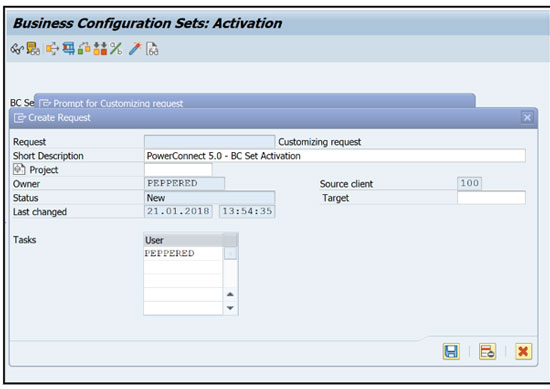Screen dimensions: 550x389
Task: Click the Tasks table down arrow
Action: pyautogui.click(x=230, y=308)
